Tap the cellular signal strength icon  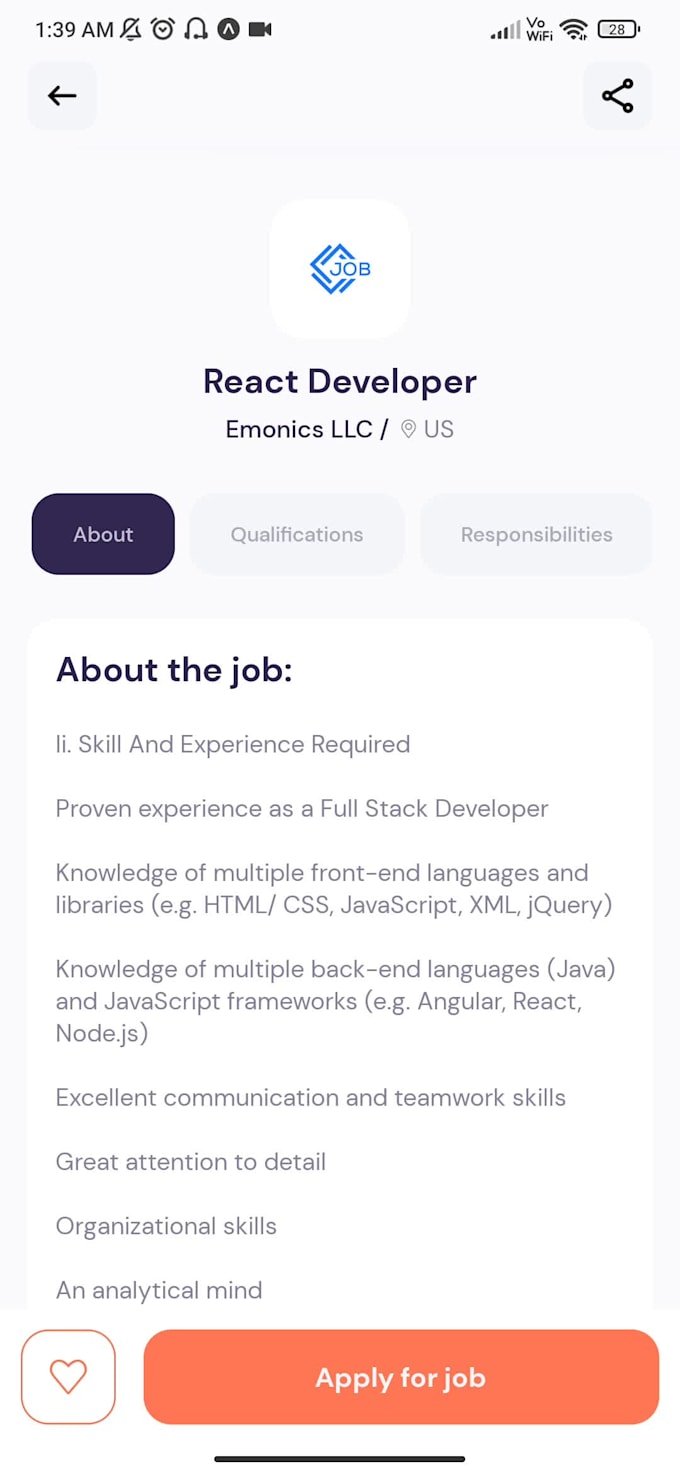505,31
